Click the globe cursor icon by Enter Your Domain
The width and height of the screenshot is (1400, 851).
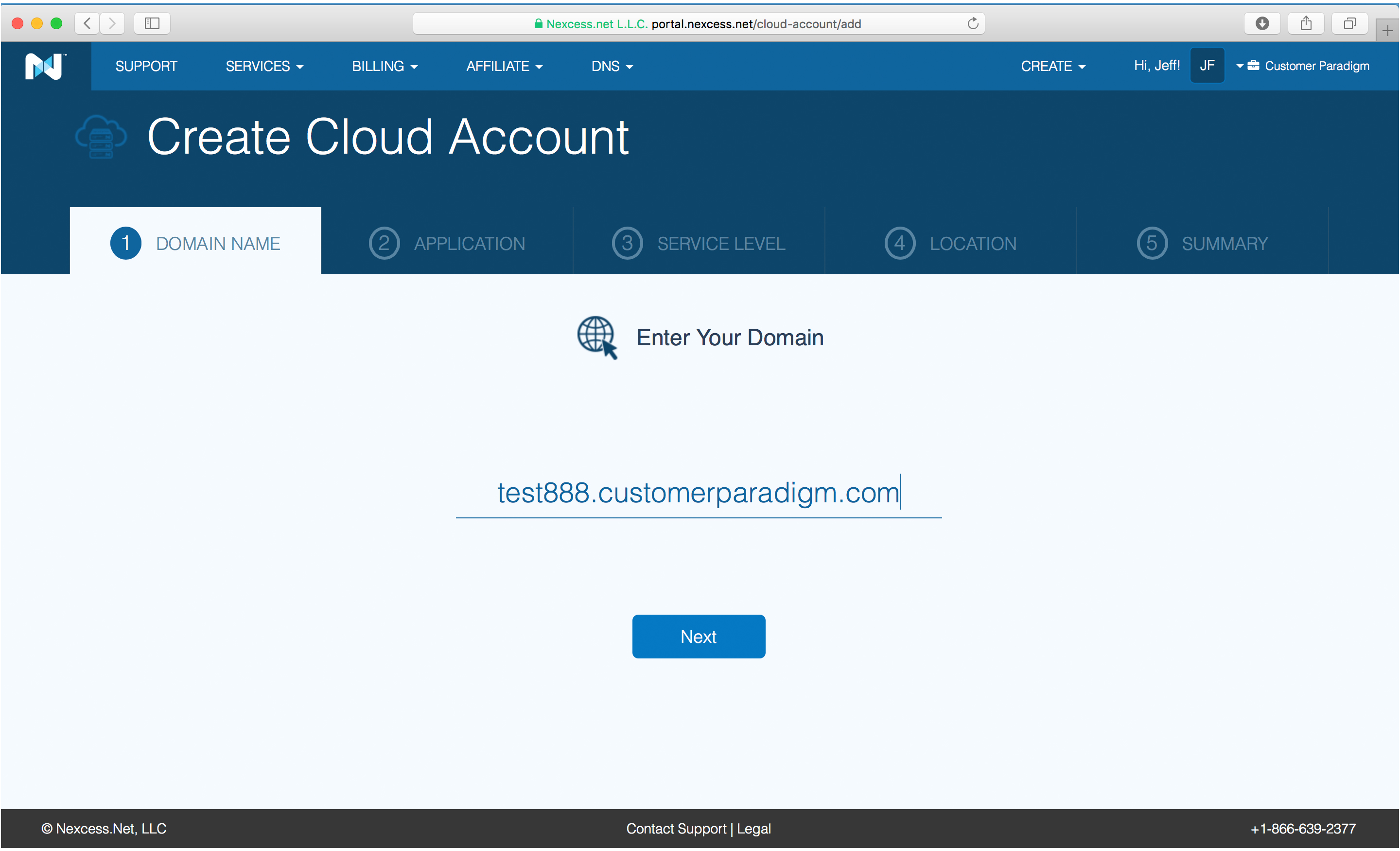(597, 337)
